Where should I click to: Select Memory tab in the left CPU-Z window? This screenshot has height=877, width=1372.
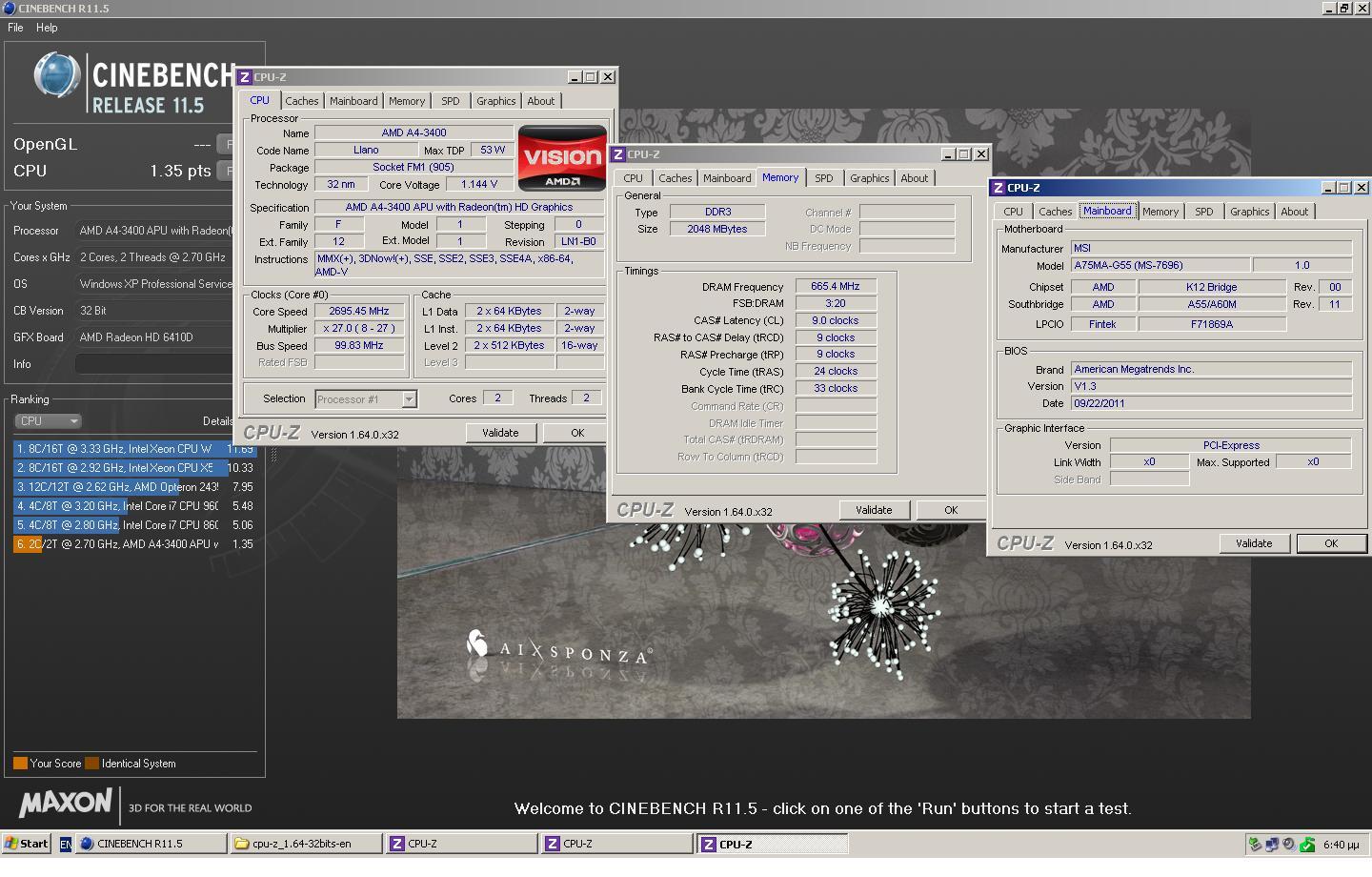[407, 101]
